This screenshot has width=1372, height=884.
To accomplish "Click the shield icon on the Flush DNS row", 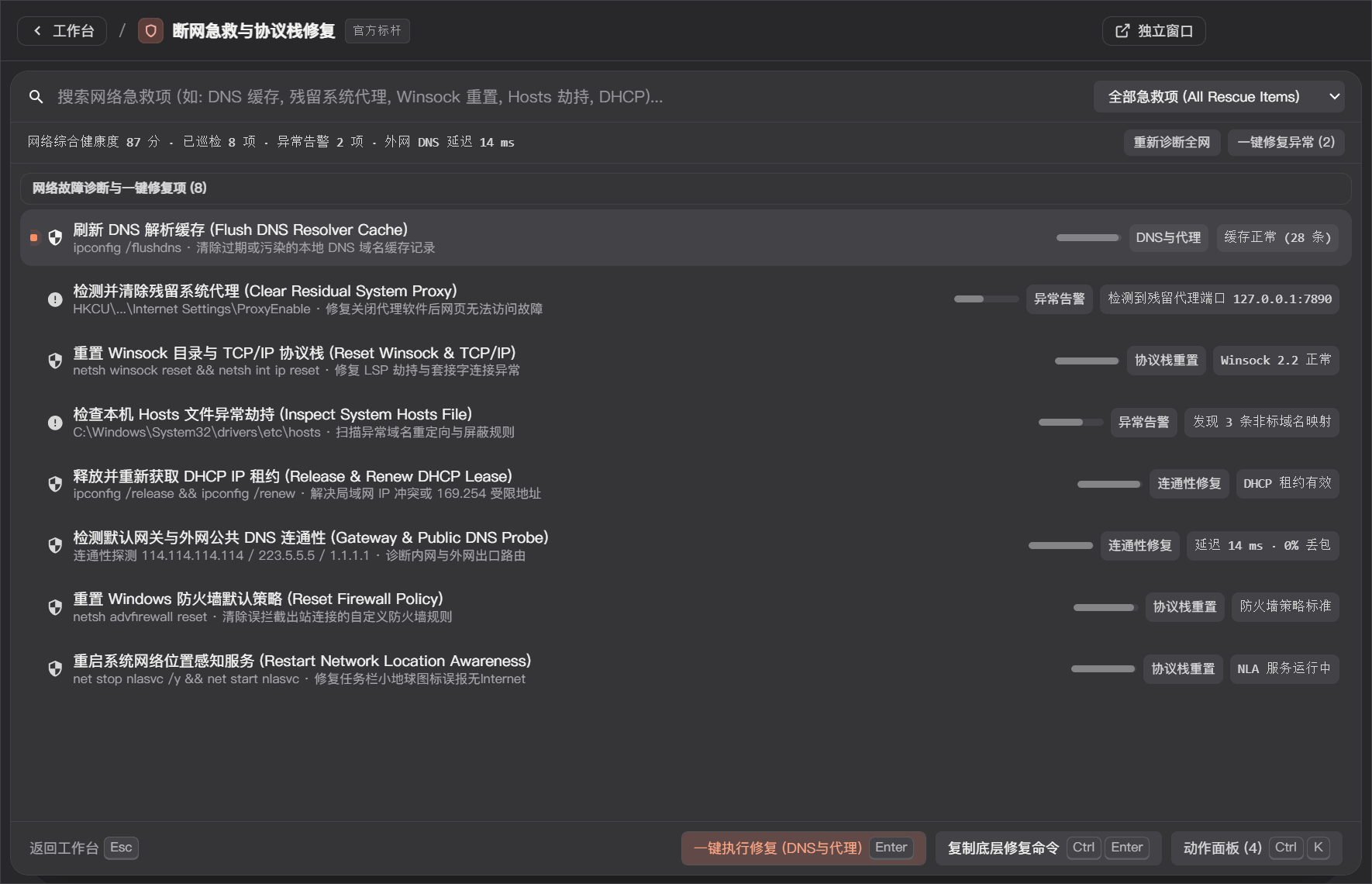I will pyautogui.click(x=55, y=237).
